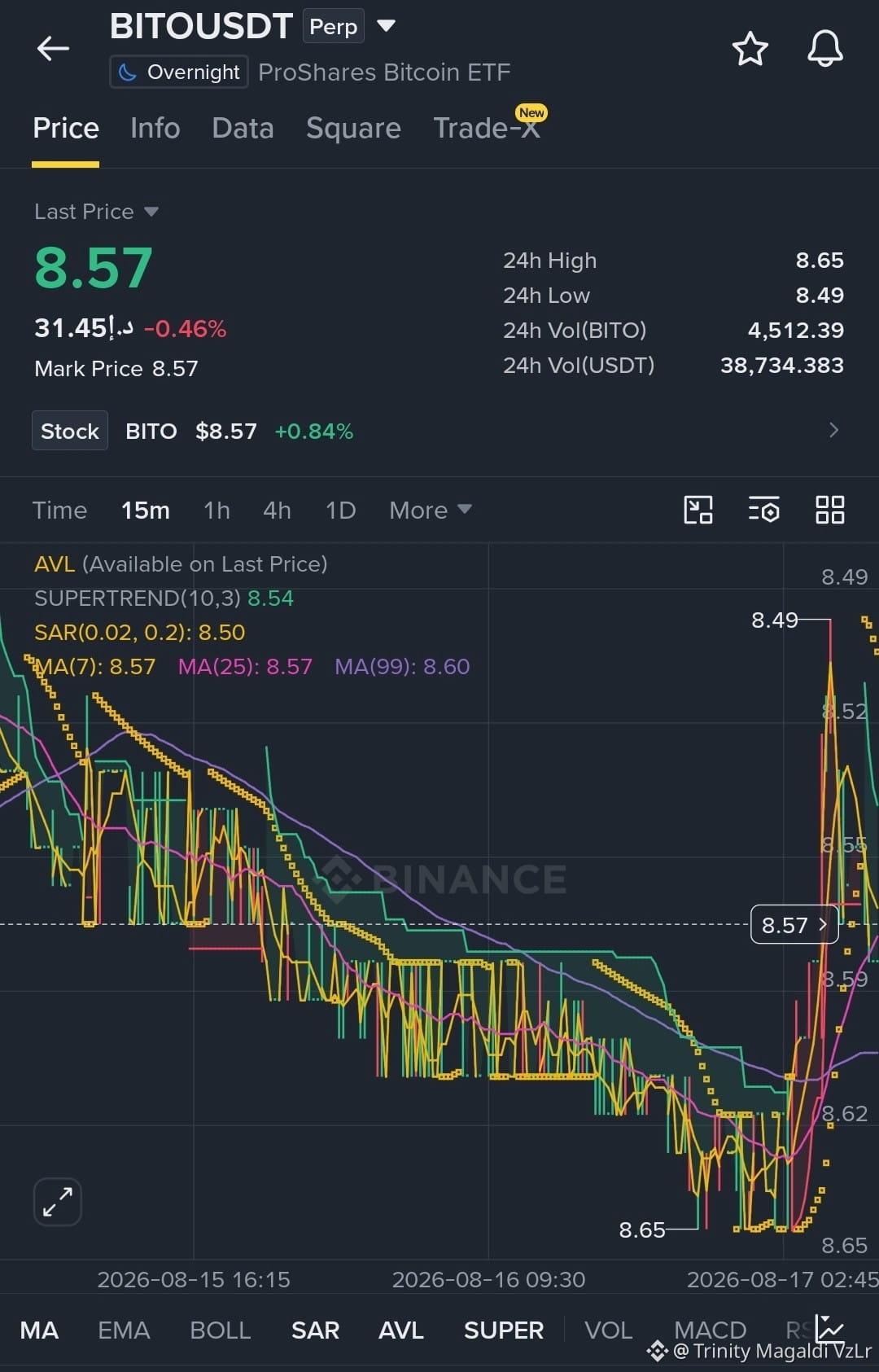Viewport: 879px width, 1372px height.
Task: Select the 15m timeframe
Action: point(146,511)
